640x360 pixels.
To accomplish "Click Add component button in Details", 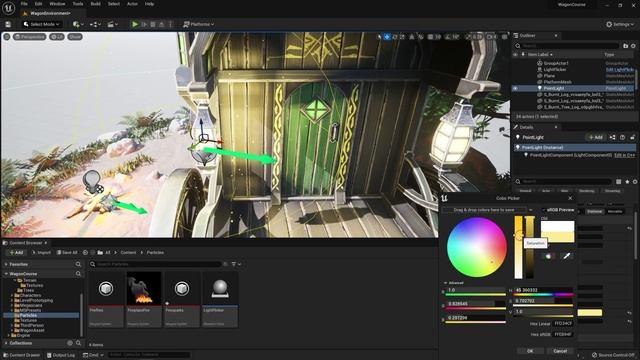I will (x=595, y=138).
